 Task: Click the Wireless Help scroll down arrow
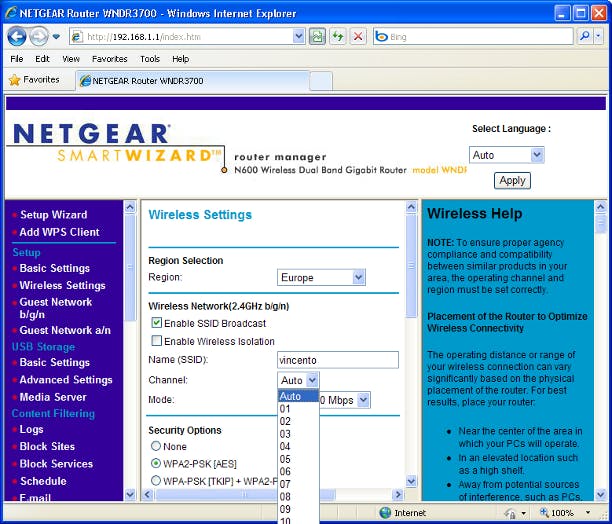[601, 495]
